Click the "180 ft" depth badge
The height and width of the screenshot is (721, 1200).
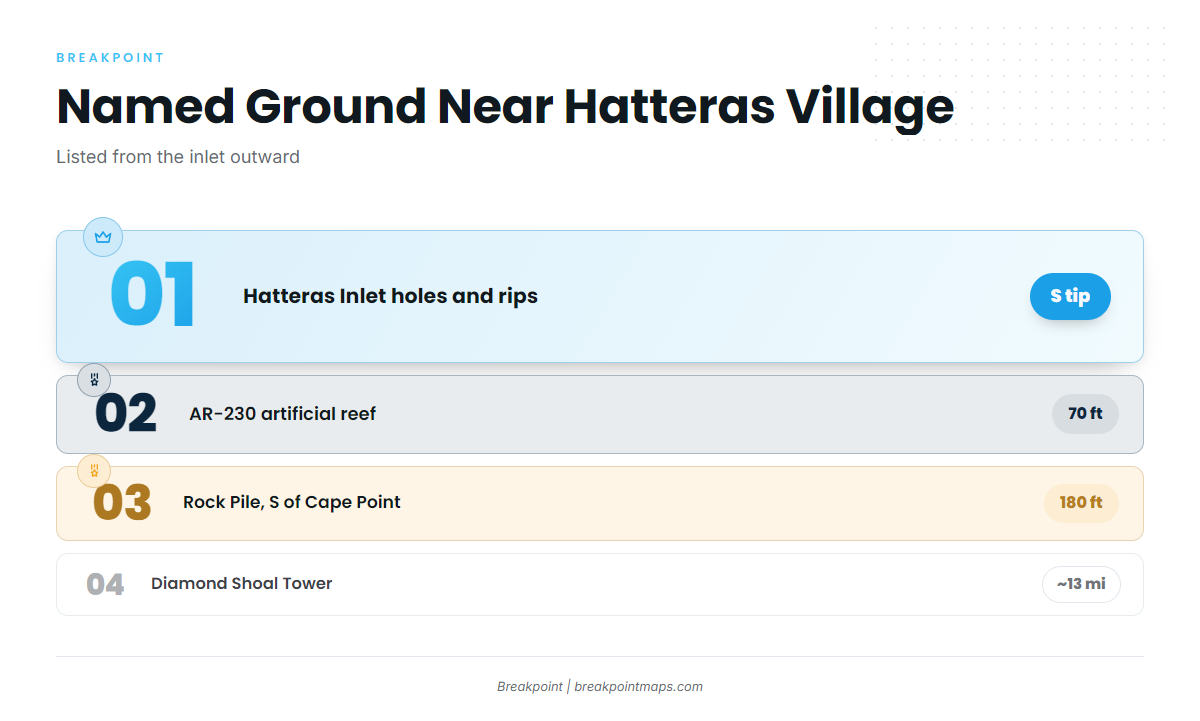[1081, 503]
